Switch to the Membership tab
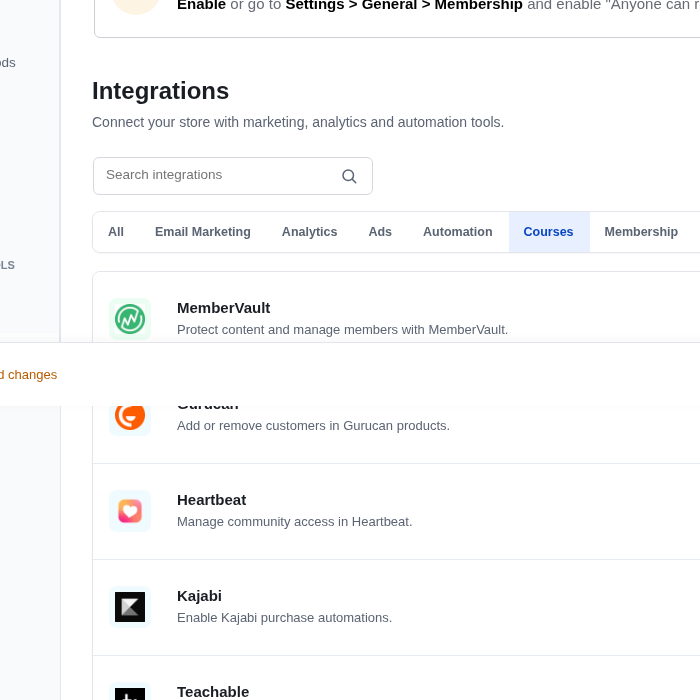The width and height of the screenshot is (700, 700). (641, 232)
